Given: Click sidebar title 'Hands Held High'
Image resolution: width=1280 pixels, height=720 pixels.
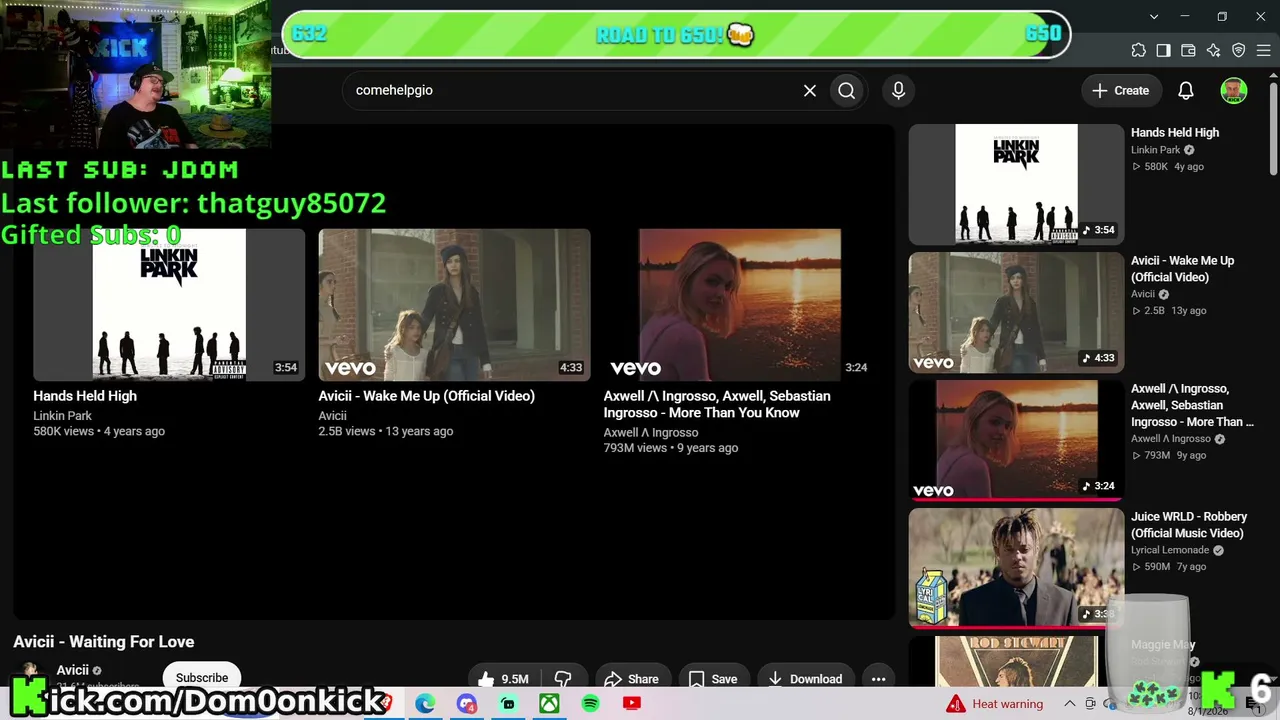Looking at the screenshot, I should [x=1175, y=132].
